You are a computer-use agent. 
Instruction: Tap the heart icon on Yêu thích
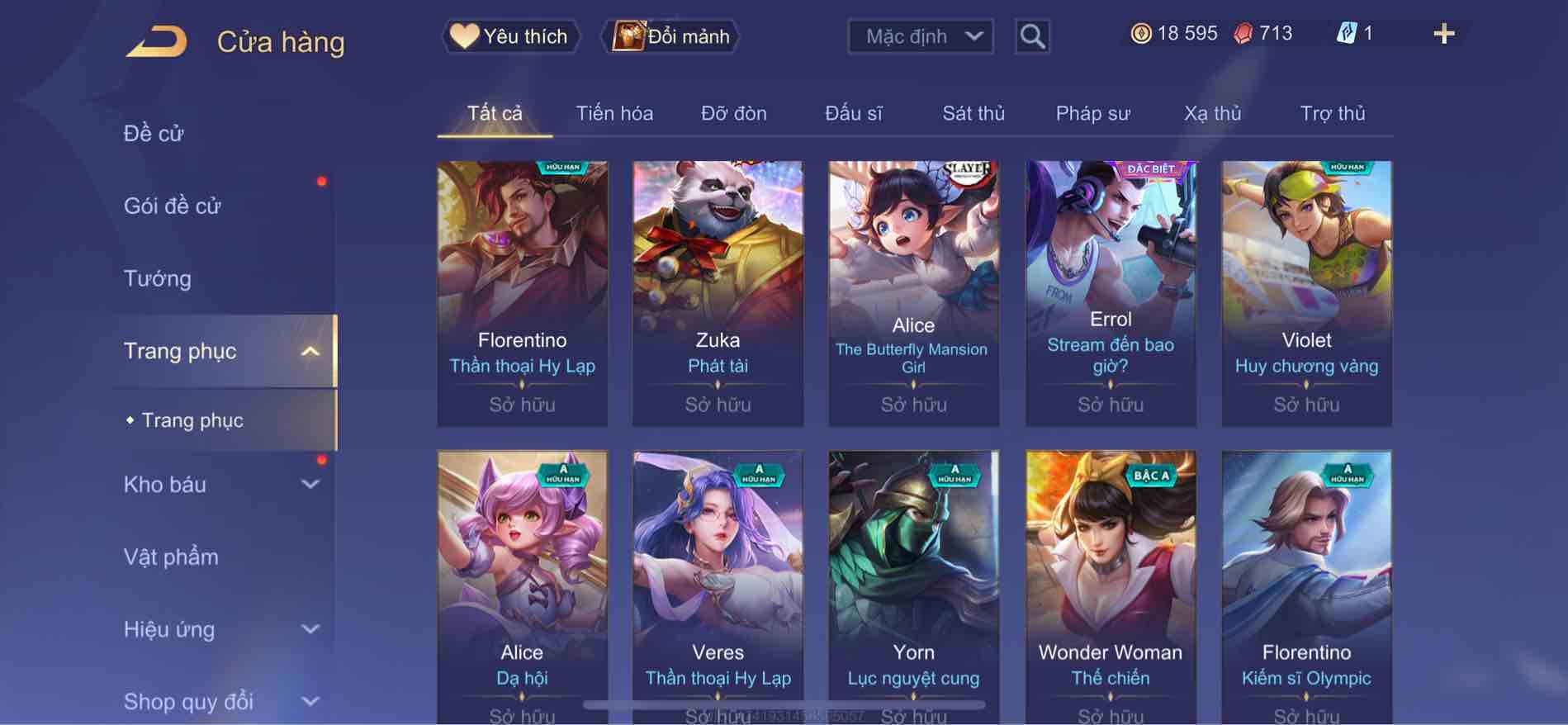(464, 36)
